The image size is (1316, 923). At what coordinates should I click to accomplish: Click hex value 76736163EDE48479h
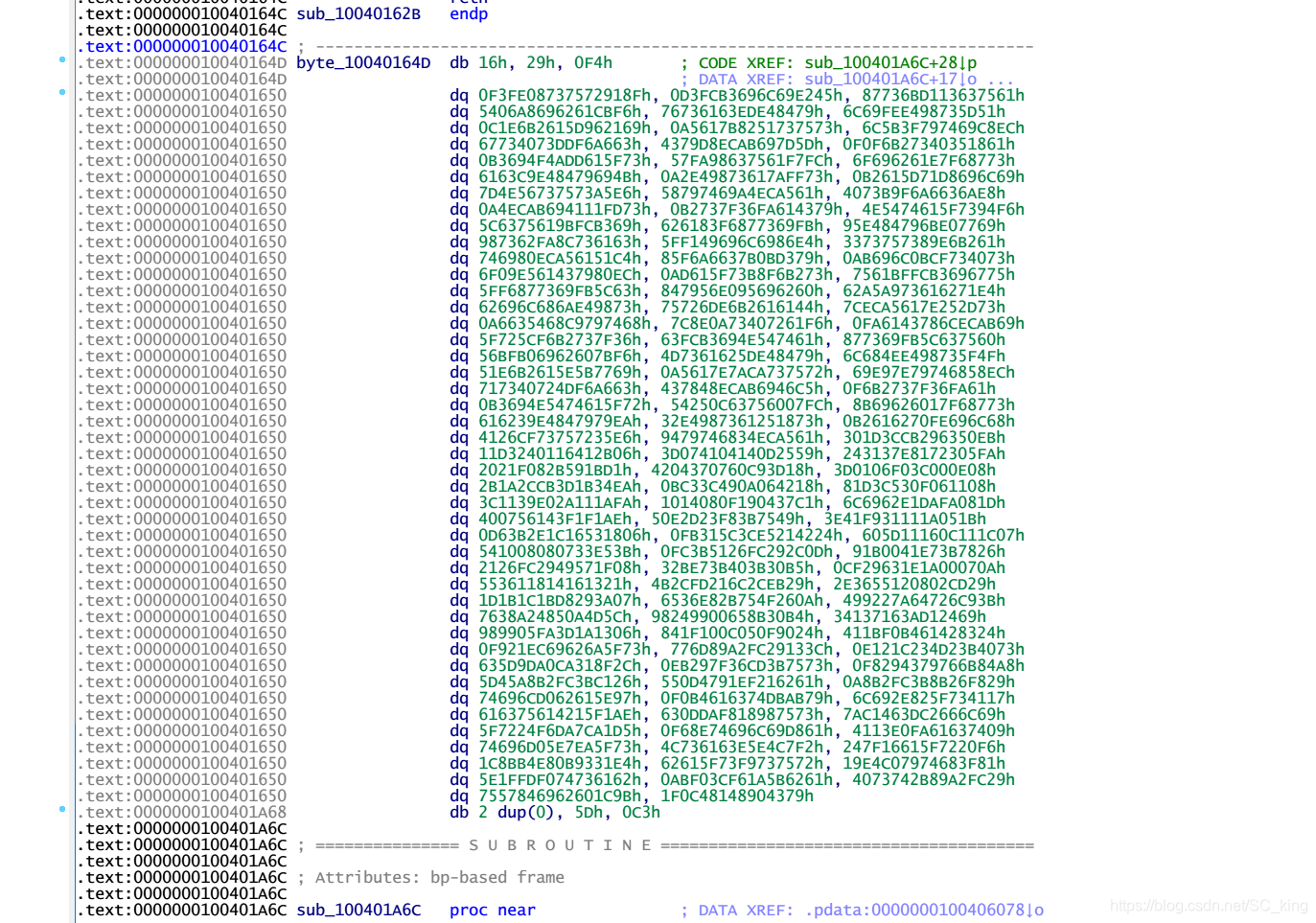coord(742,111)
